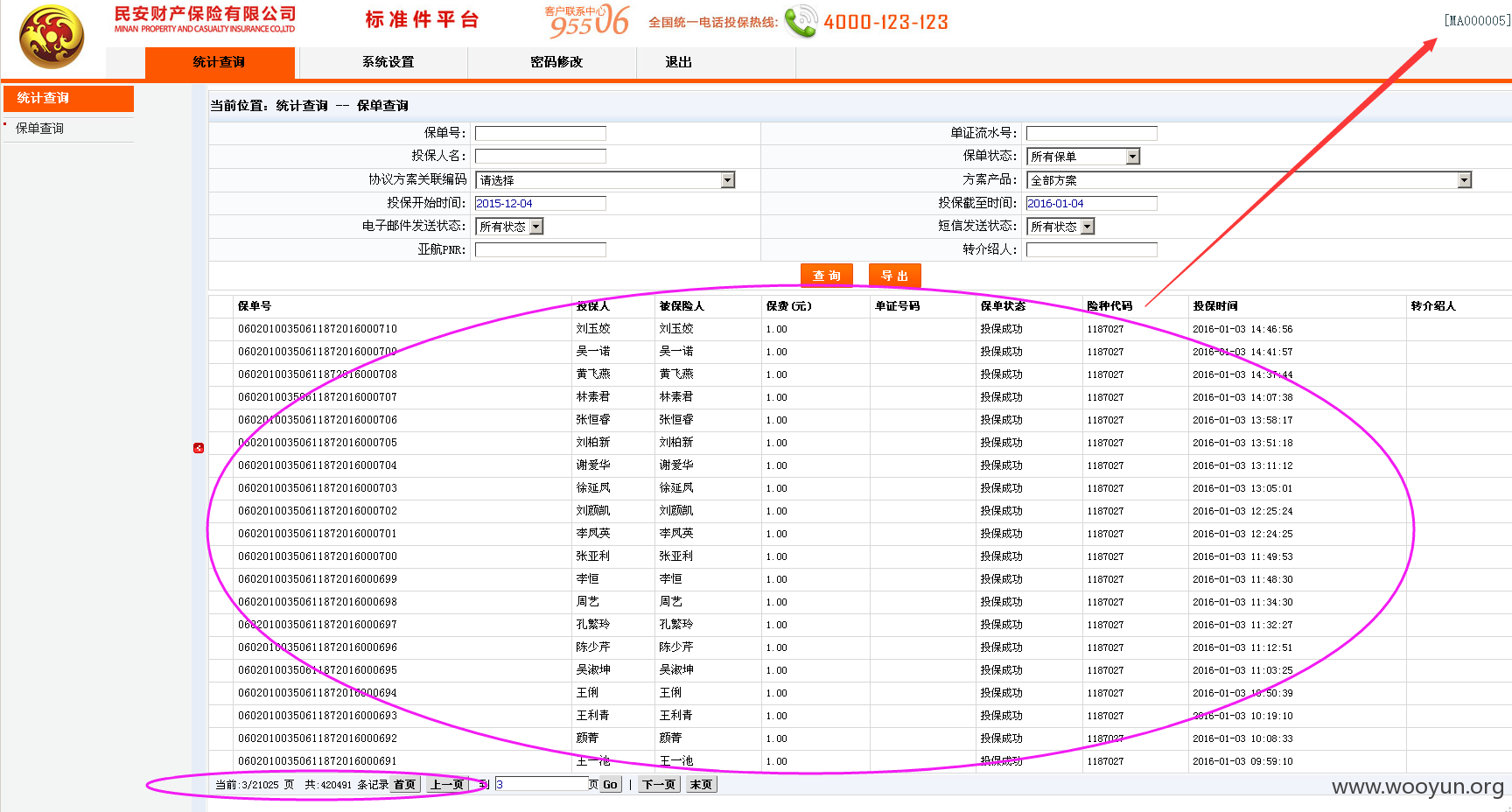Image resolution: width=1512 pixels, height=812 pixels.
Task: Focus the 亚航PNR input field
Action: pyautogui.click(x=541, y=249)
